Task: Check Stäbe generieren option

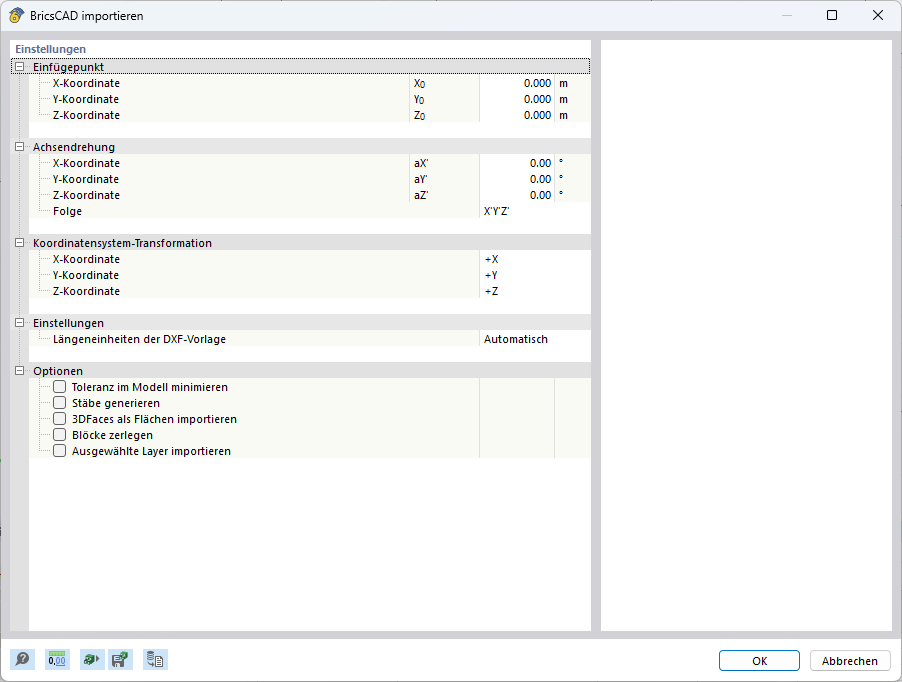Action: point(59,403)
